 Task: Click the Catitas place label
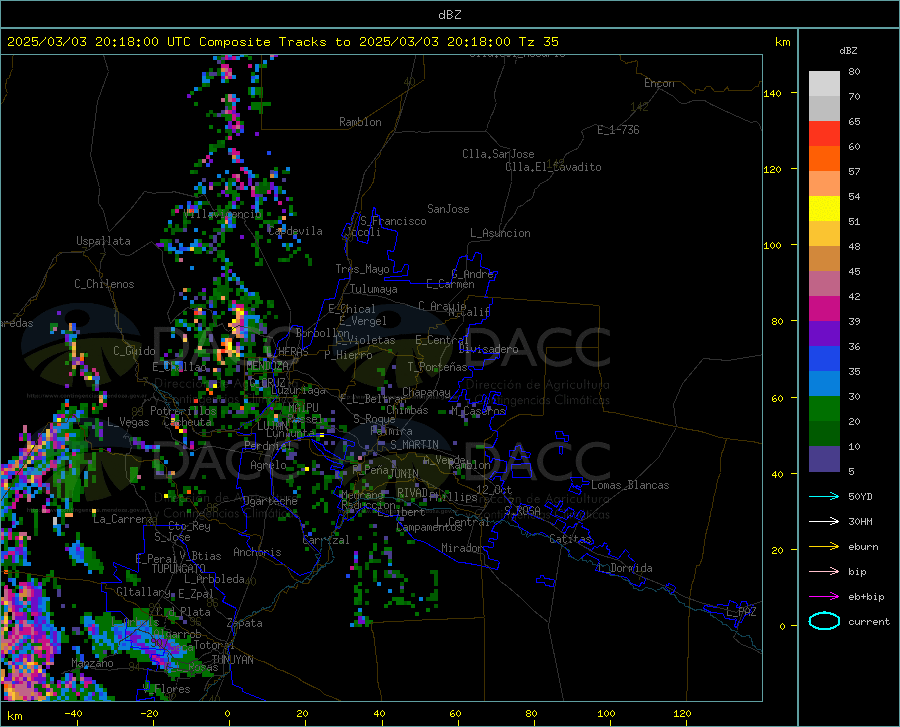click(x=570, y=539)
